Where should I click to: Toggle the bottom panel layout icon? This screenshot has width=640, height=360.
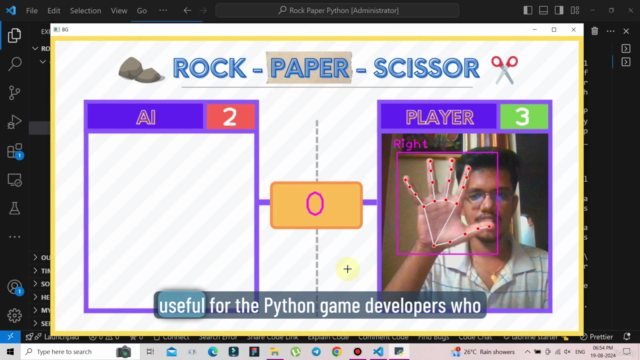(x=543, y=10)
